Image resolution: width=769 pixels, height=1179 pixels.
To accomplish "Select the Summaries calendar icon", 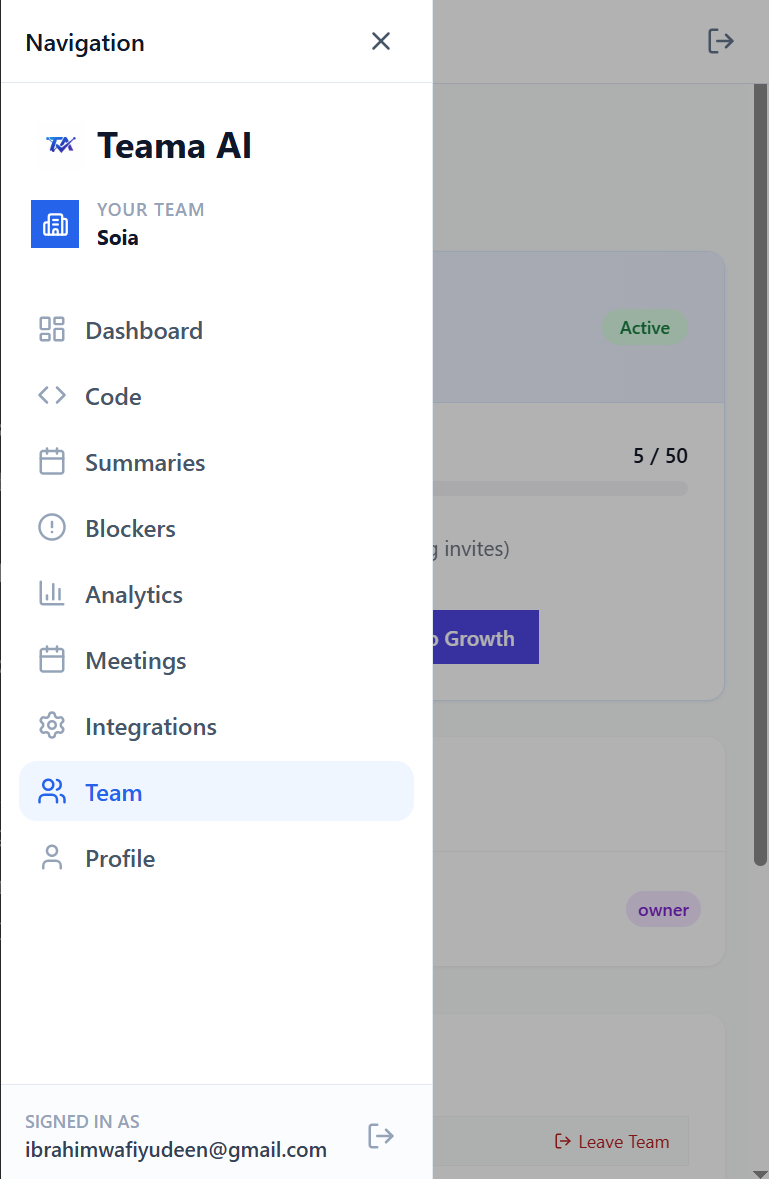I will (x=52, y=461).
